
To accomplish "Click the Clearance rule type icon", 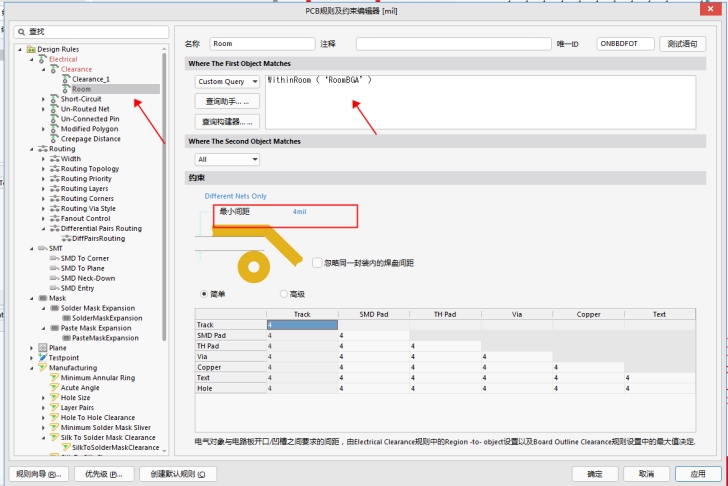I will [54, 69].
